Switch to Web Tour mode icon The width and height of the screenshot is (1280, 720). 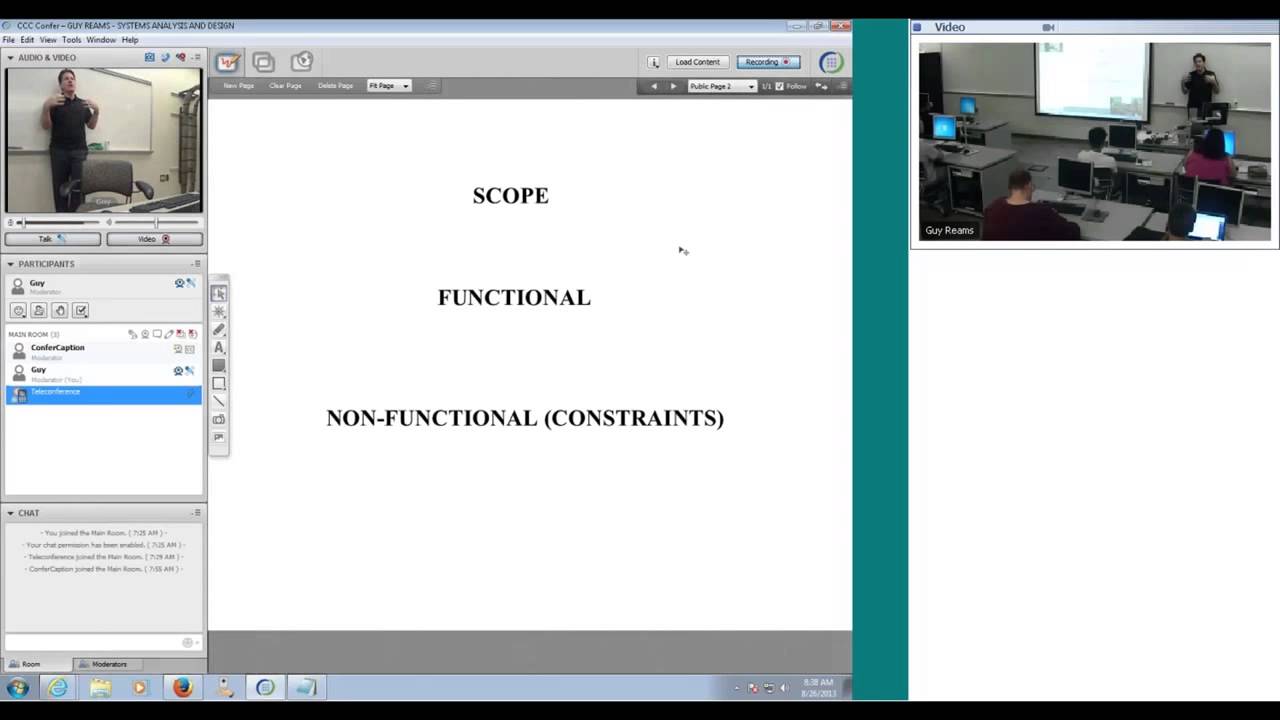tap(301, 62)
